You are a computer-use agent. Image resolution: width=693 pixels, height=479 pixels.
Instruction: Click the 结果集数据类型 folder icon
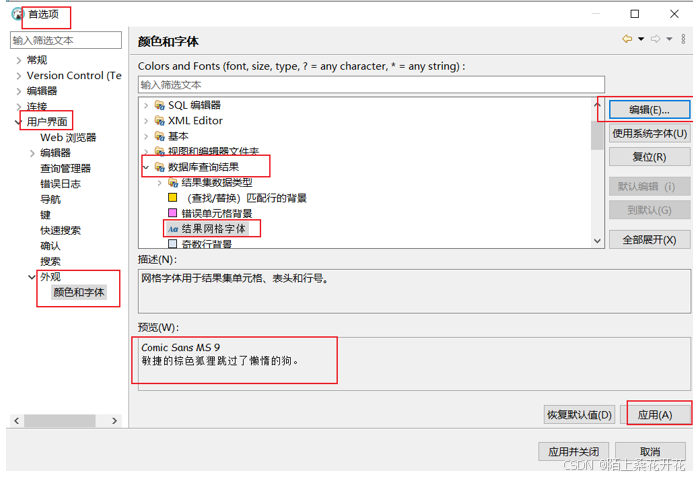(x=173, y=182)
